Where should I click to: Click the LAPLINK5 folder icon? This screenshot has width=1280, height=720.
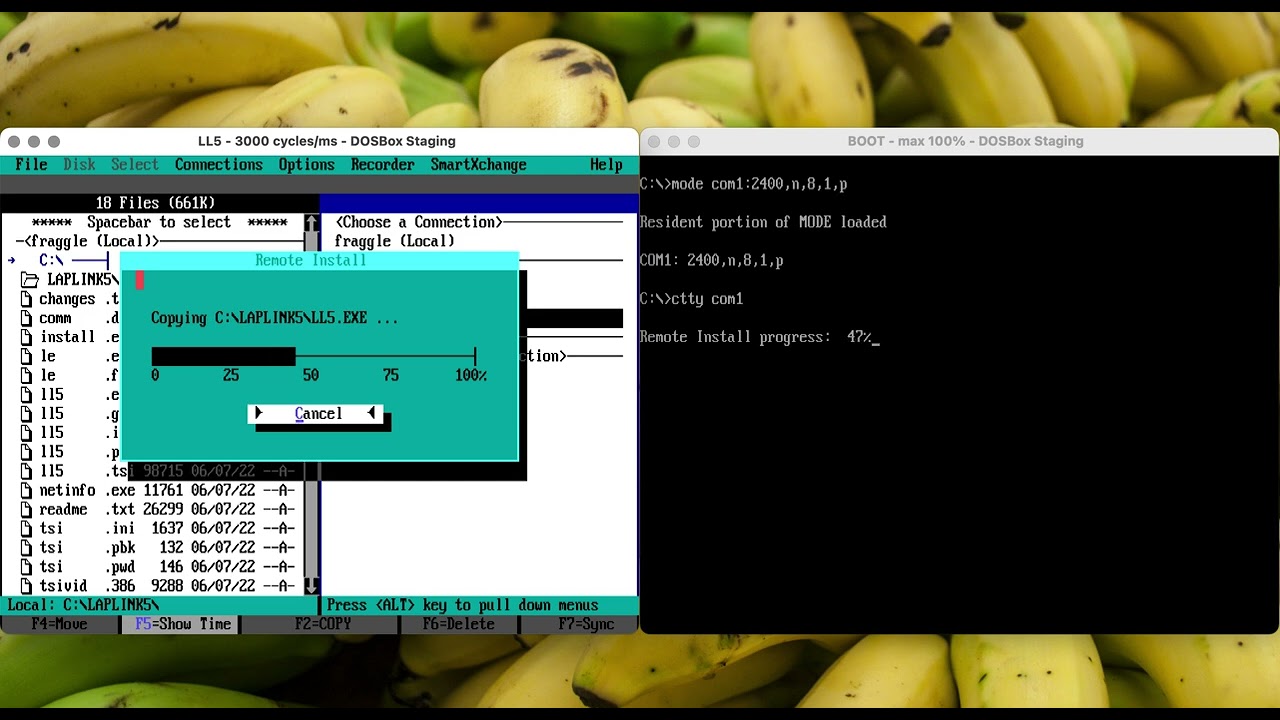pyautogui.click(x=30, y=280)
